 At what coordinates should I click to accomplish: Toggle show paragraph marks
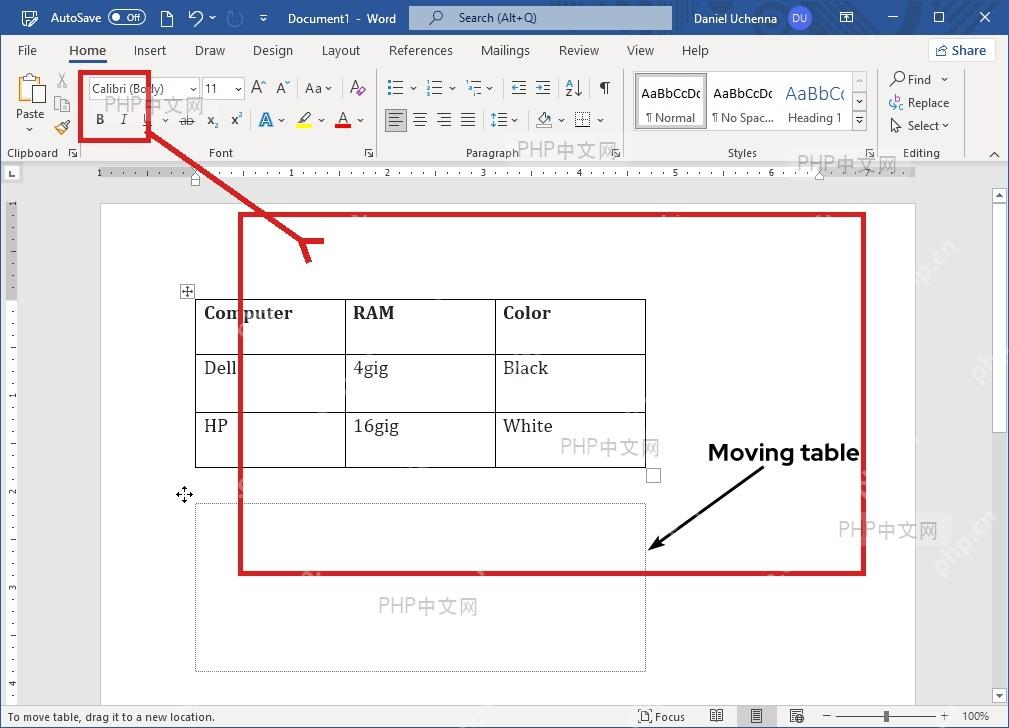click(x=605, y=88)
